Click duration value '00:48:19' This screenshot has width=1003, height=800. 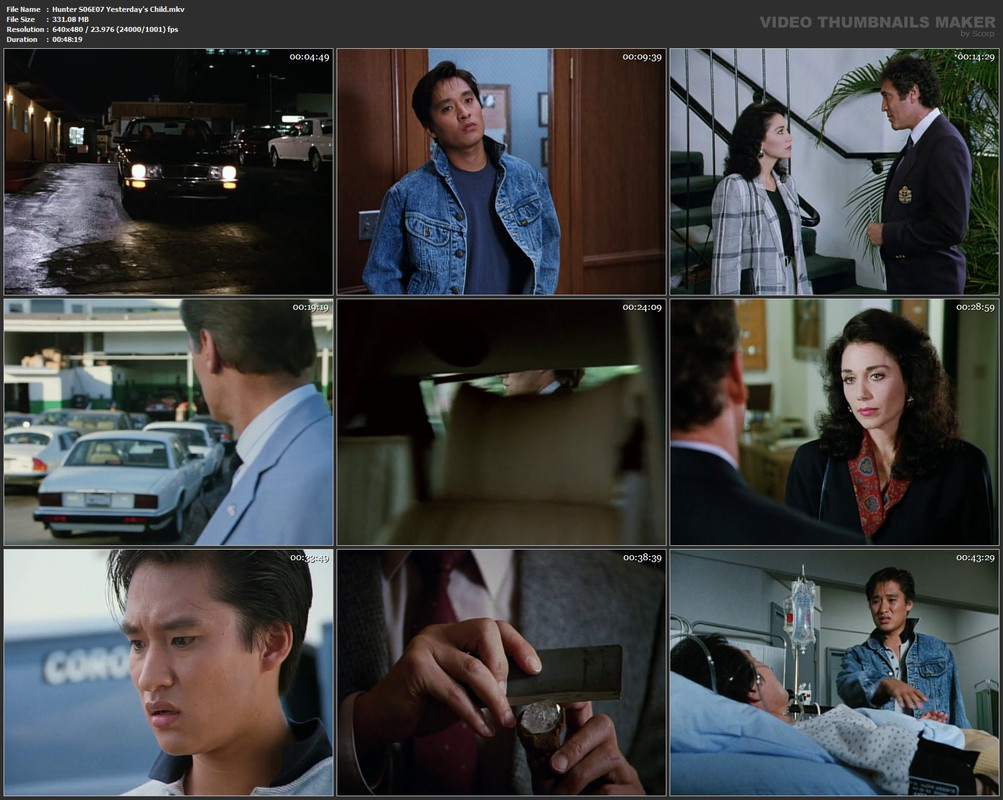coord(67,40)
